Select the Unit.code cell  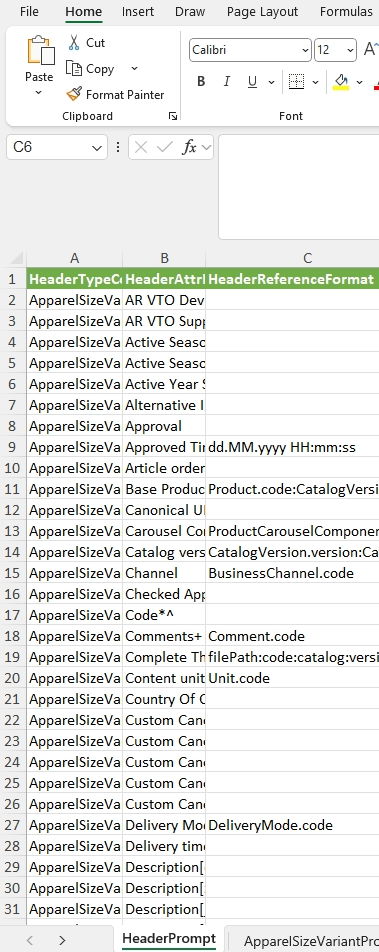(292, 678)
